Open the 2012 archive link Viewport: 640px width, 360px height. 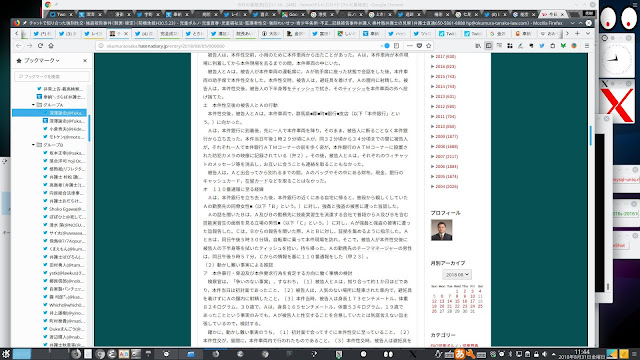coord(445,107)
